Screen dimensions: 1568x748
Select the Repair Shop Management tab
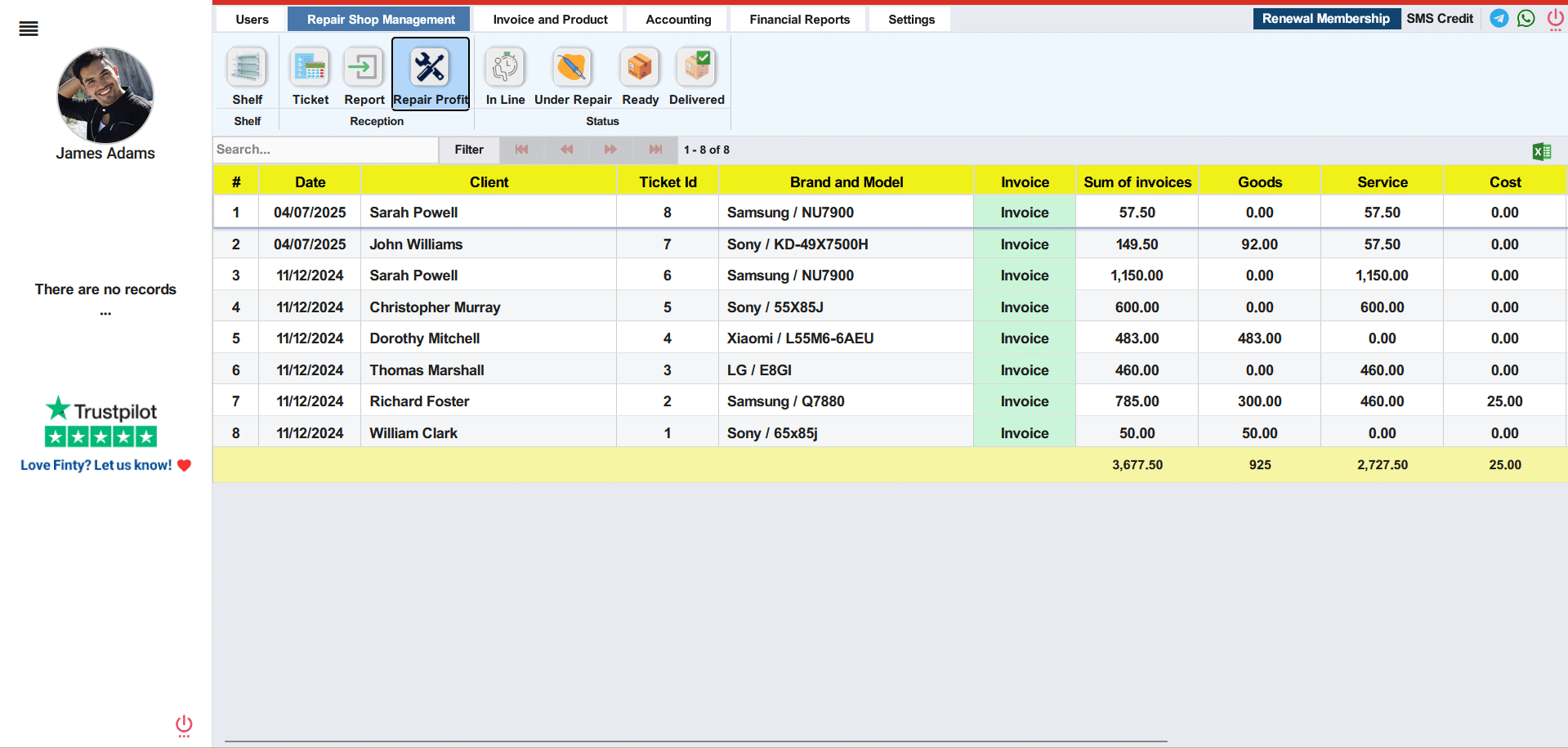[381, 20]
